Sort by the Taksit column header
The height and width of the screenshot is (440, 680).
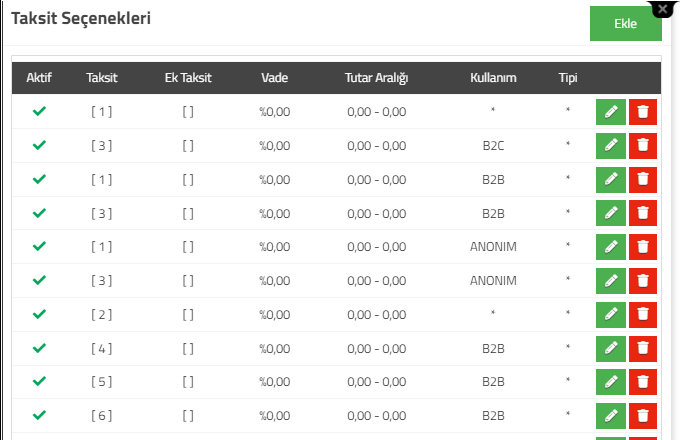[x=101, y=78]
